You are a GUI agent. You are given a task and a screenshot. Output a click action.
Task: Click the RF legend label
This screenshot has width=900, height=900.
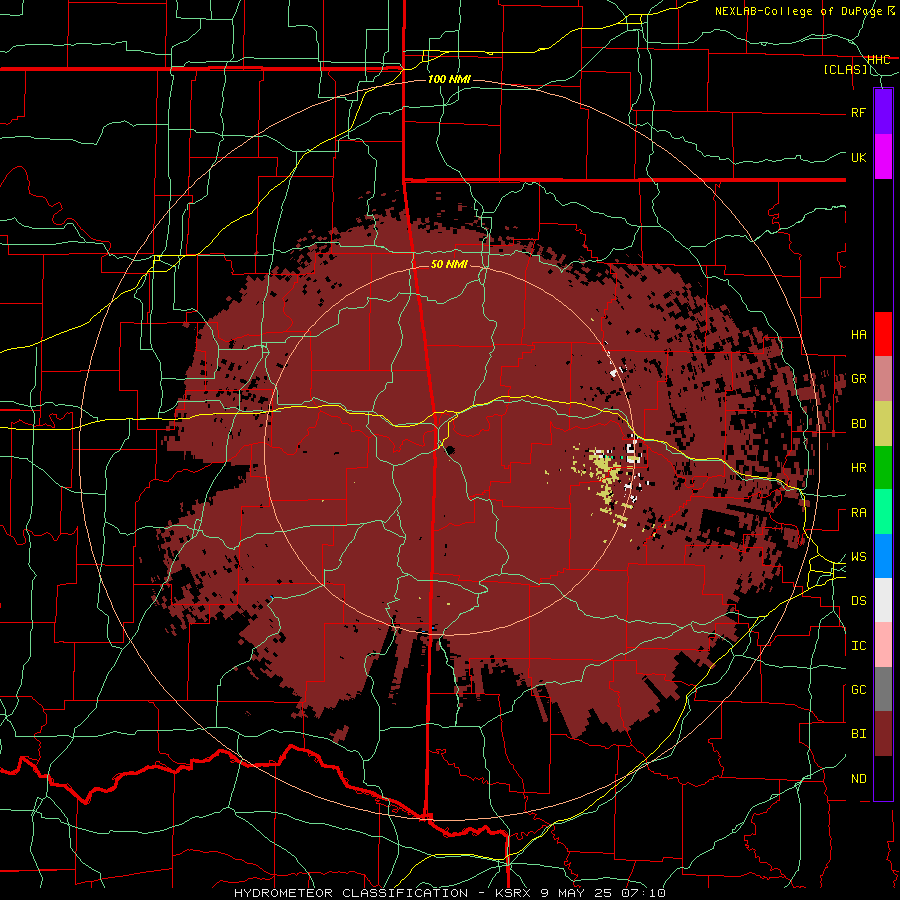pyautogui.click(x=858, y=113)
